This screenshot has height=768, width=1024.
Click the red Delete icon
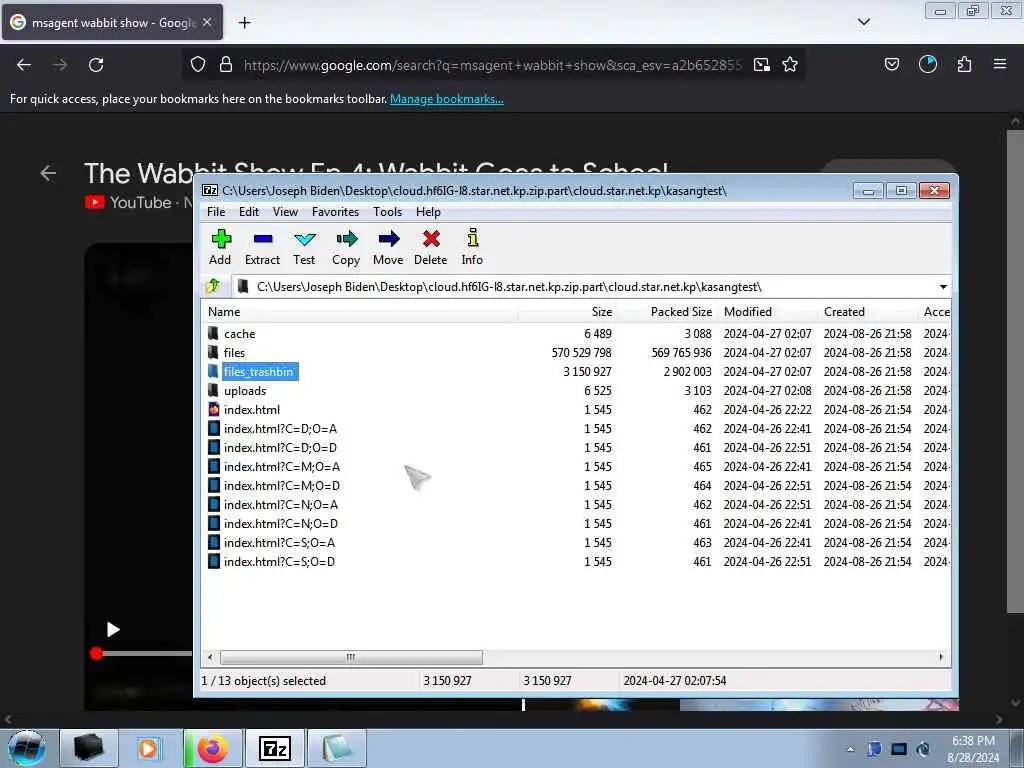(431, 239)
